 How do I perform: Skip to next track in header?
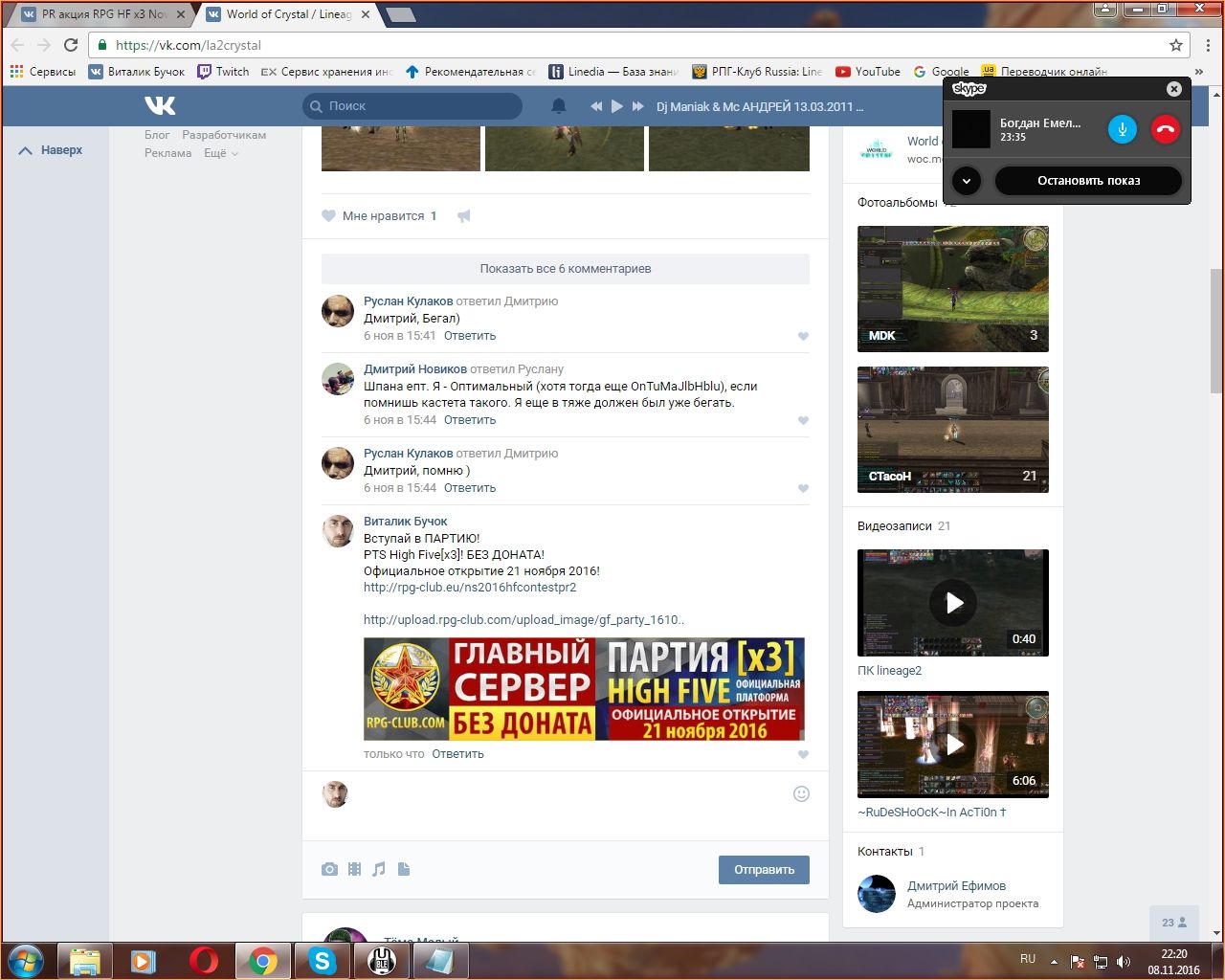[638, 106]
